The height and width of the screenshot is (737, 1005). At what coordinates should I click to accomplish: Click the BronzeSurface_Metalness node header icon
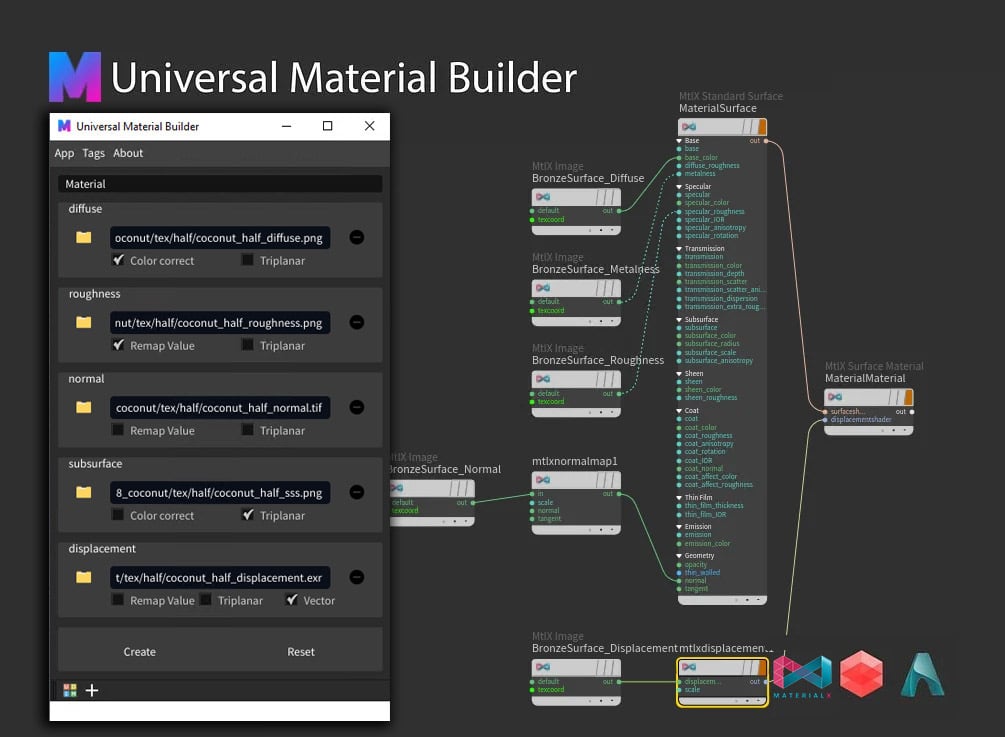(543, 288)
